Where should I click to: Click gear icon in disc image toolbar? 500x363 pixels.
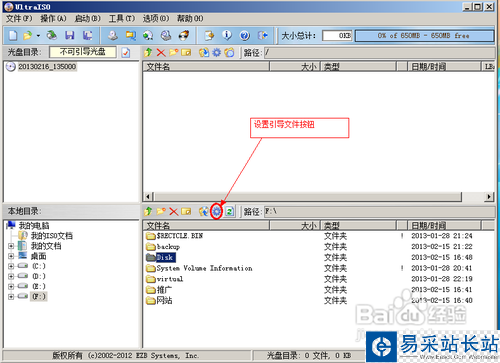pos(217,52)
